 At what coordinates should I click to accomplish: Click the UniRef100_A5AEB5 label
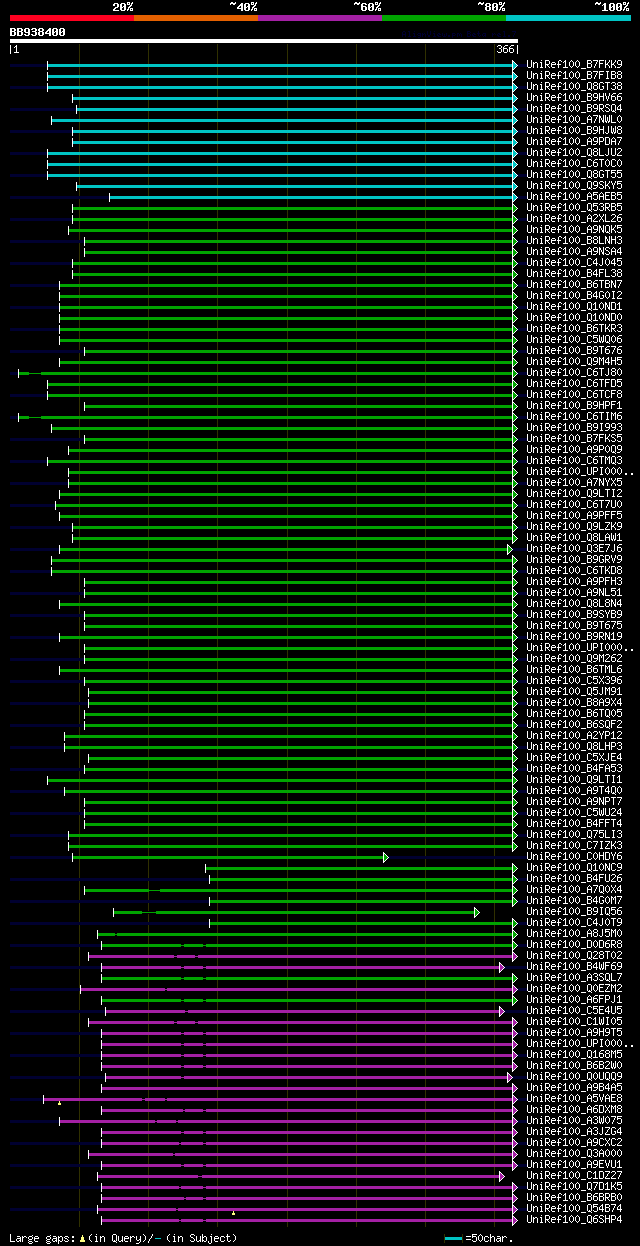coord(574,196)
